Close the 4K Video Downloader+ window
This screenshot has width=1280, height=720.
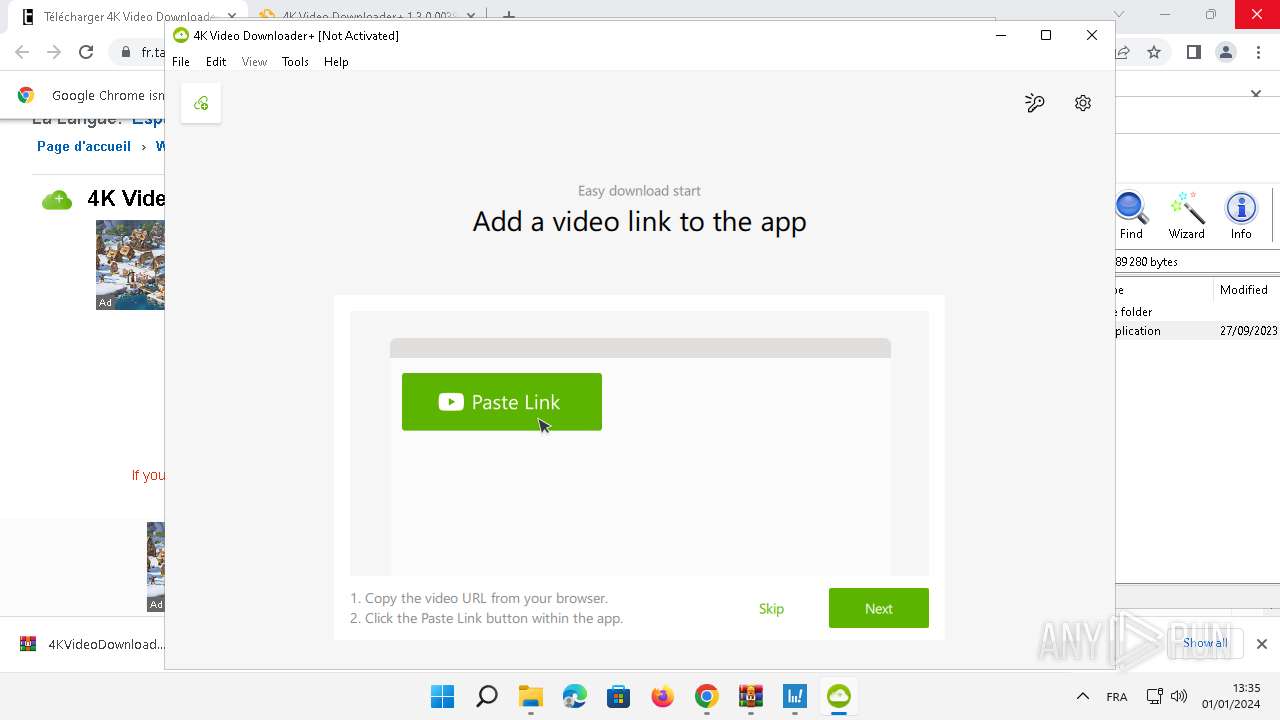click(1092, 35)
